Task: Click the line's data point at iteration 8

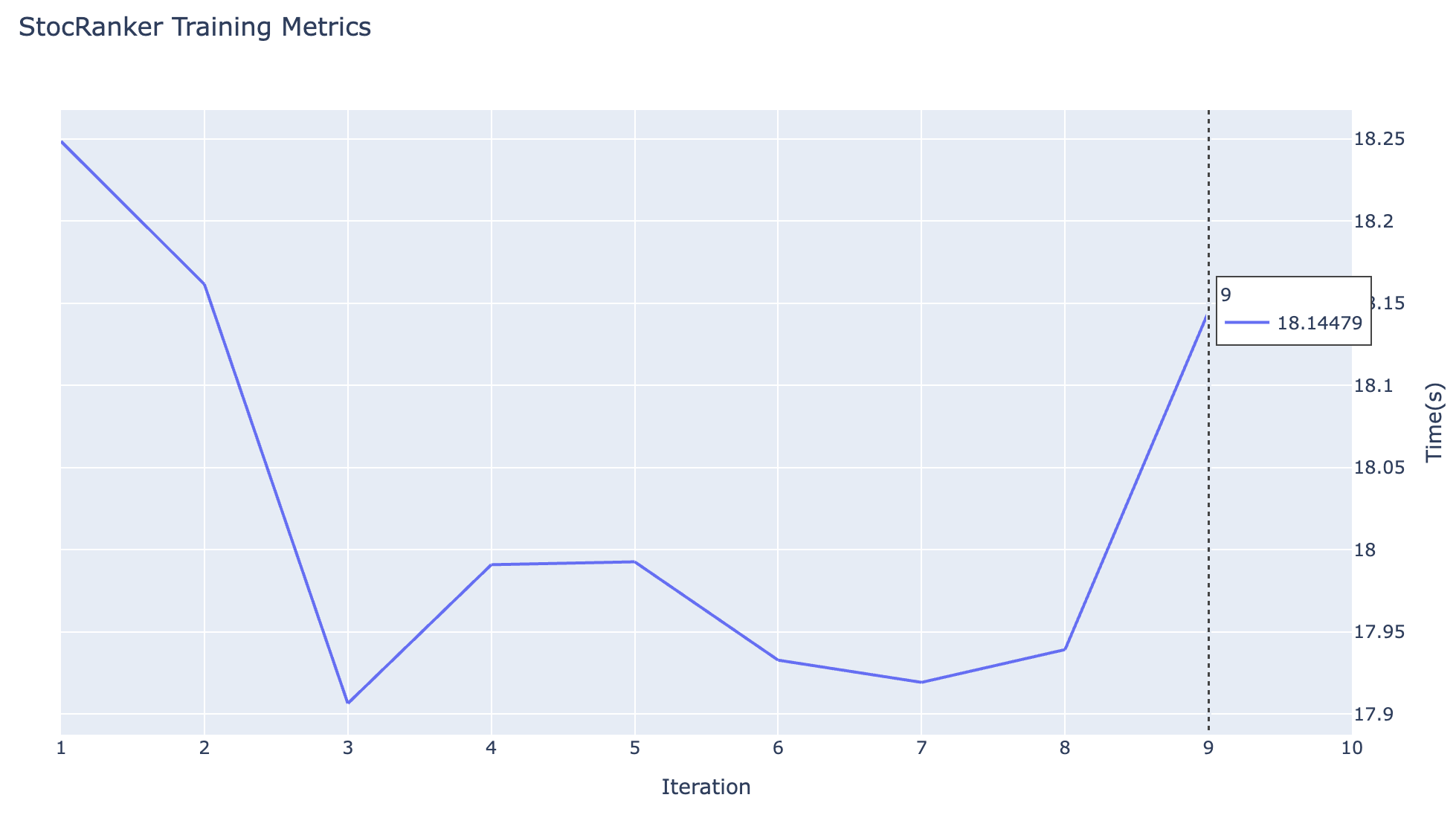Action: 1065,649
